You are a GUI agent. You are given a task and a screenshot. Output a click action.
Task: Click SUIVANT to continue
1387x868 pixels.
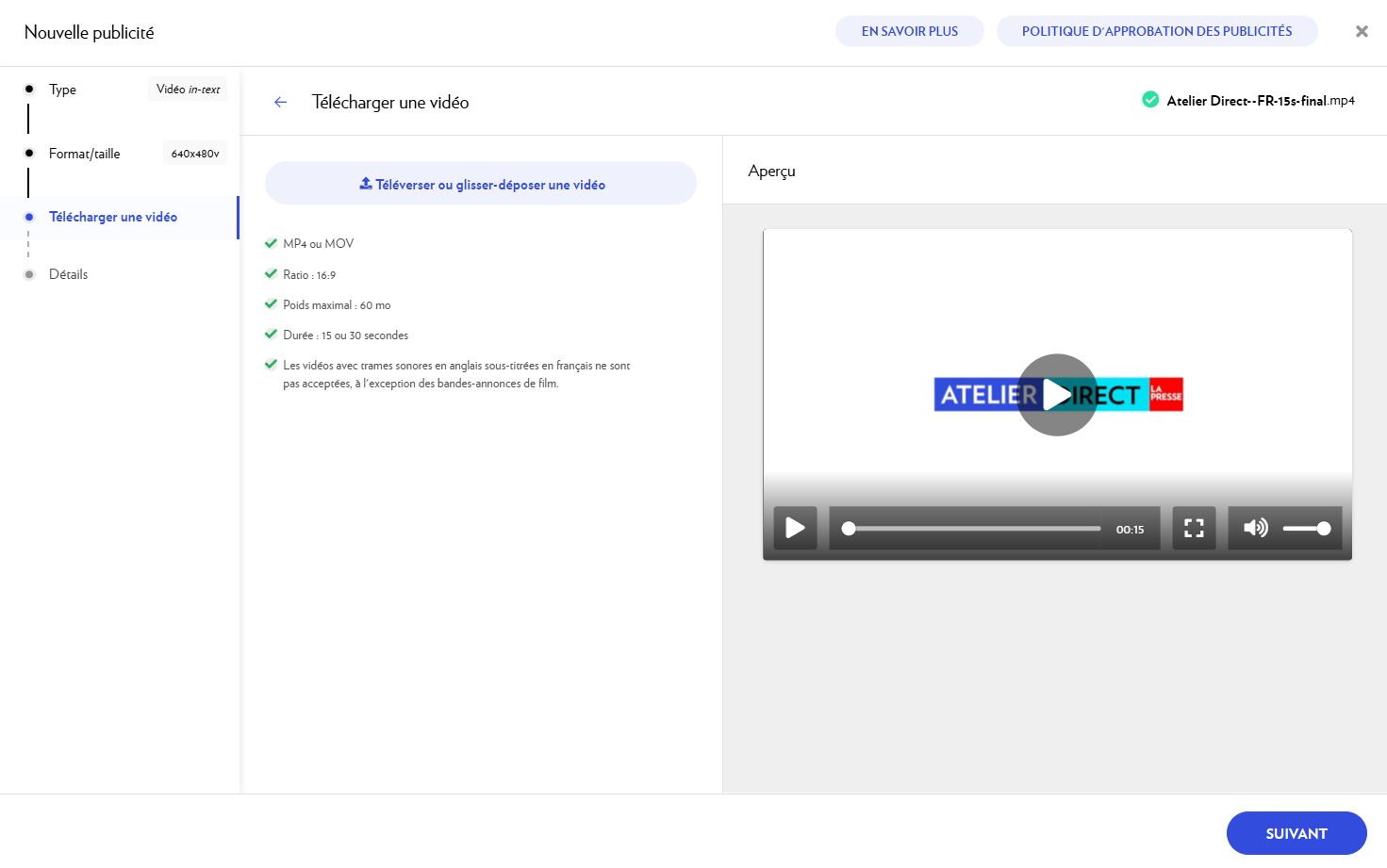pyautogui.click(x=1296, y=833)
